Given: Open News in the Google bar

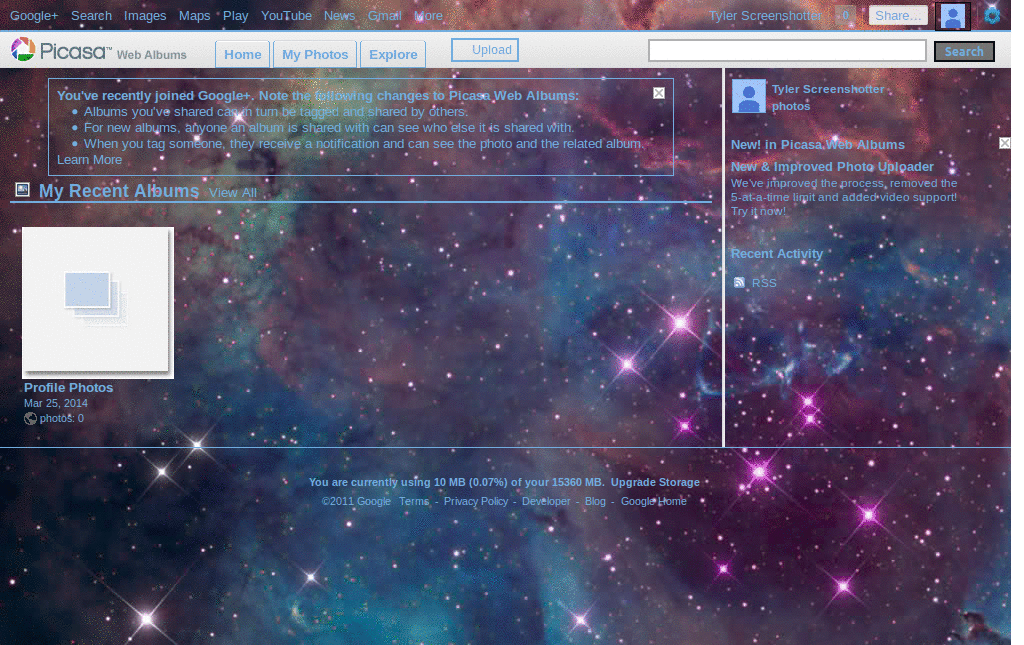Looking at the screenshot, I should (x=340, y=16).
